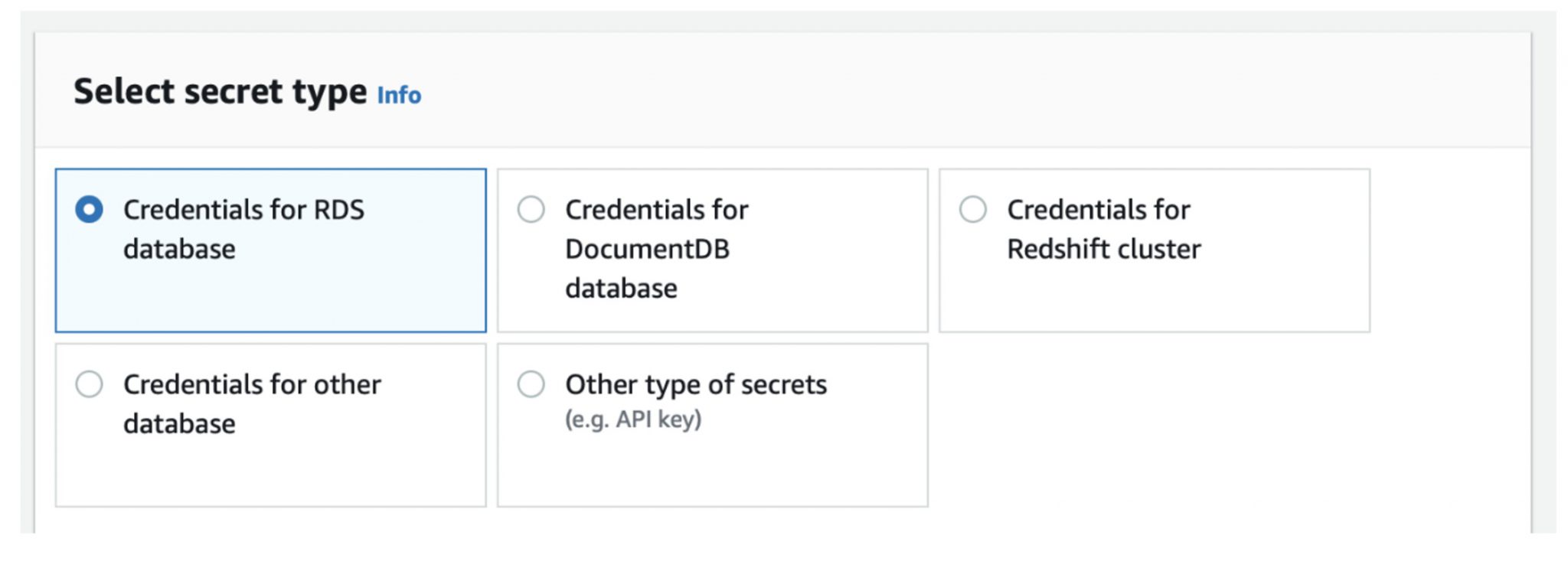The image size is (1568, 568).
Task: Click the DocumentDB database tile
Action: [711, 250]
